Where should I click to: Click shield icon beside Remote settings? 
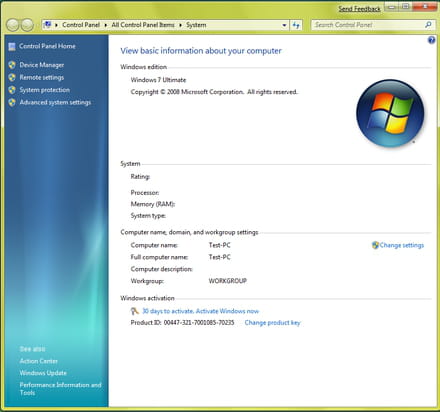click(12, 77)
